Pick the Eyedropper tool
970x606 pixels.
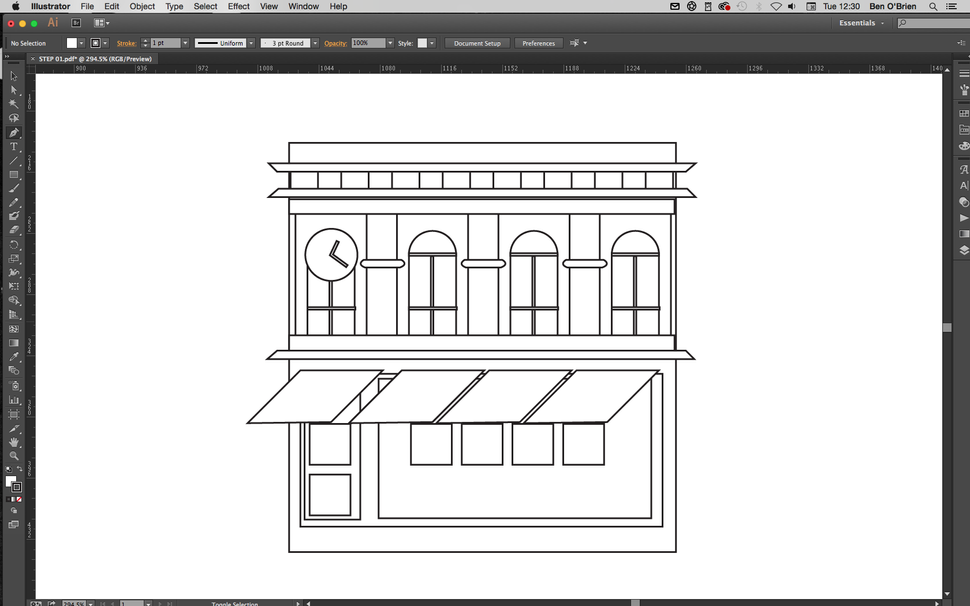[x=14, y=357]
